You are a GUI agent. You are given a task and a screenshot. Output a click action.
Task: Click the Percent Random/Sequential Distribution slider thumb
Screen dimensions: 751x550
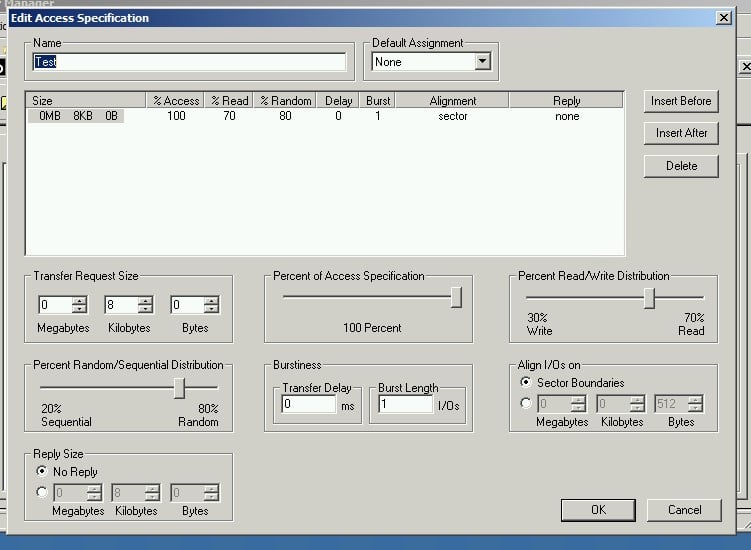click(x=180, y=388)
